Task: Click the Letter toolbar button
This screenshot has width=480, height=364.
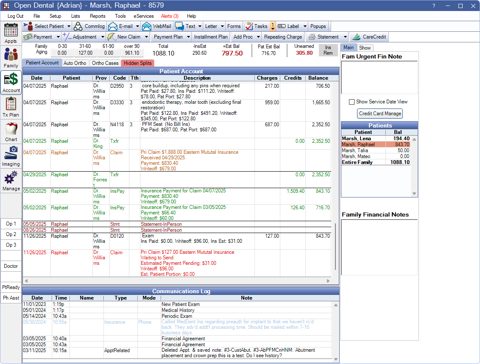Action: coord(211,26)
